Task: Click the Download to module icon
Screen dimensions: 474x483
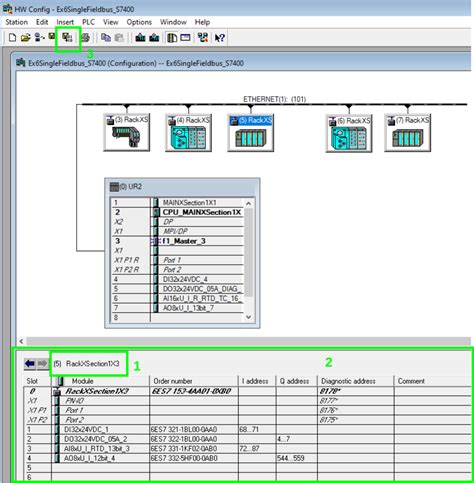Action: [140, 38]
